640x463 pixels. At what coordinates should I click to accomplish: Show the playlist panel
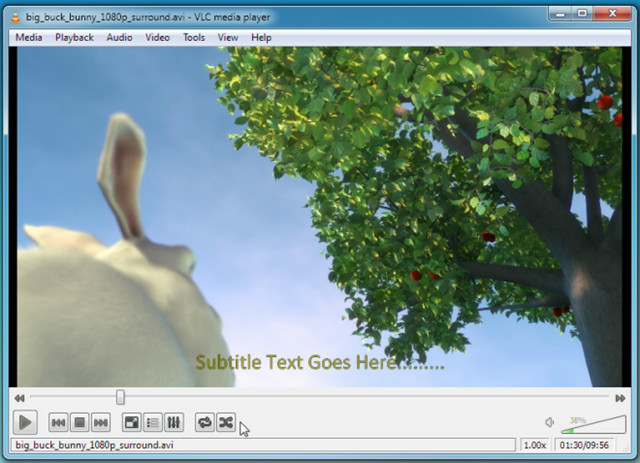tap(153, 422)
